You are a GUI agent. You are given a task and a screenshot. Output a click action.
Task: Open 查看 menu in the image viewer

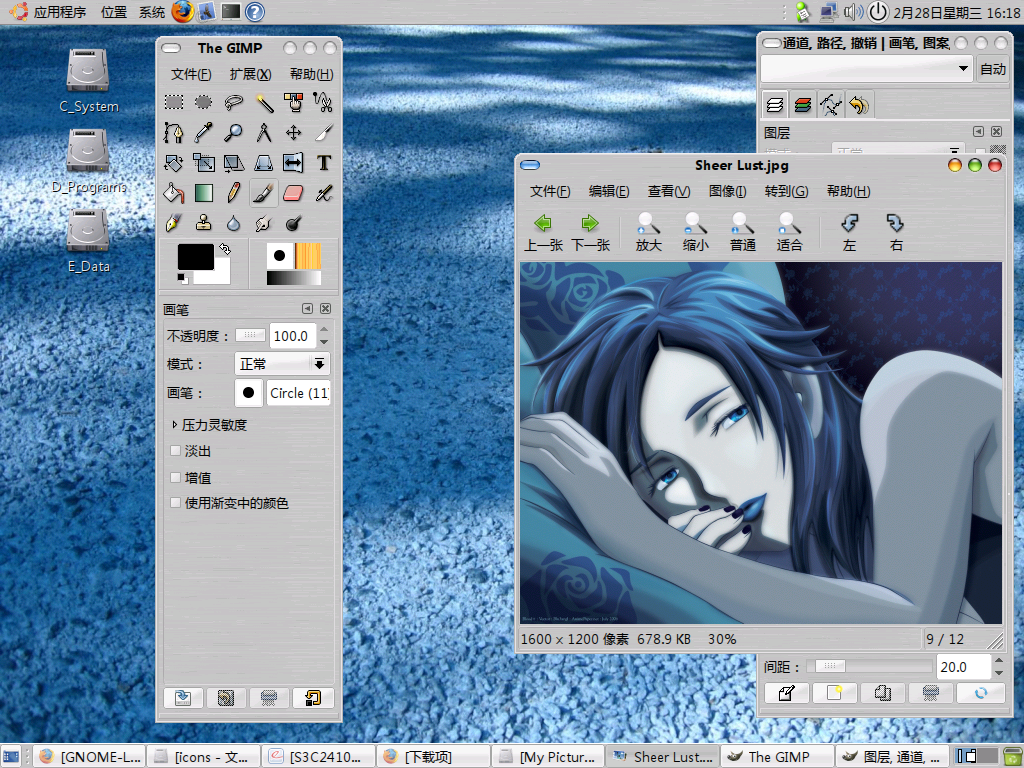pyautogui.click(x=669, y=191)
